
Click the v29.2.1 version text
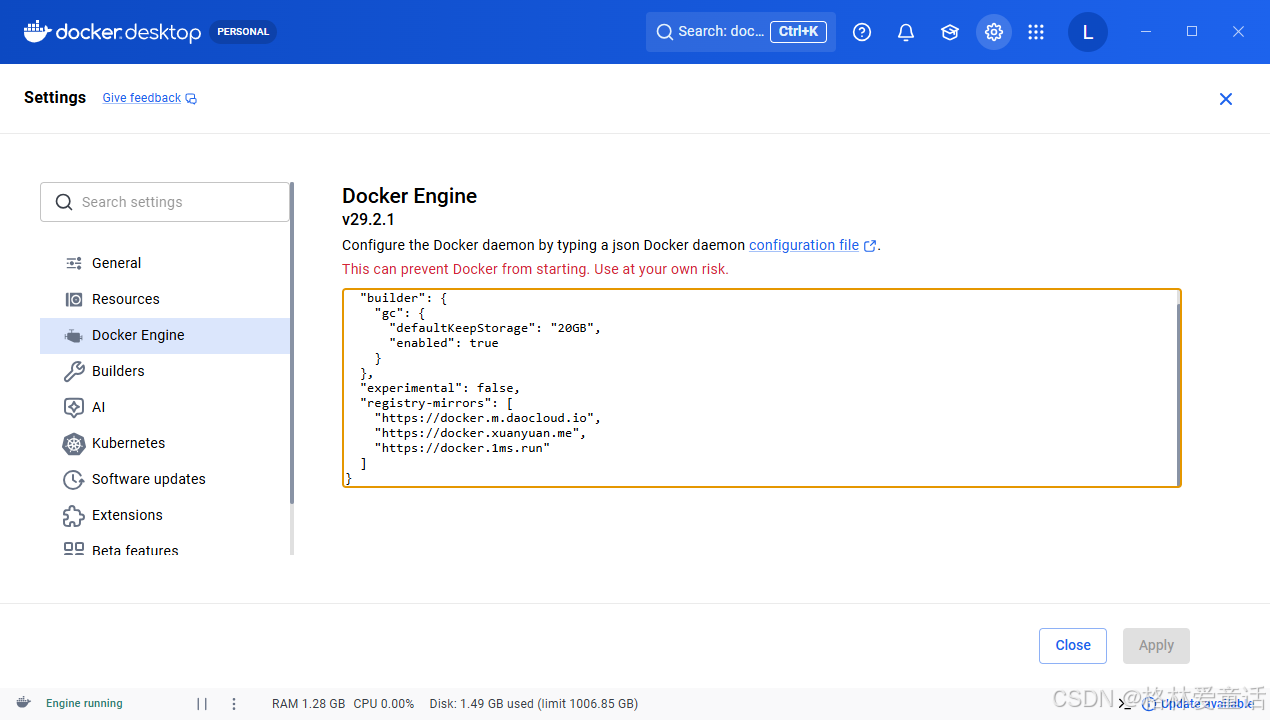pyautogui.click(x=368, y=220)
